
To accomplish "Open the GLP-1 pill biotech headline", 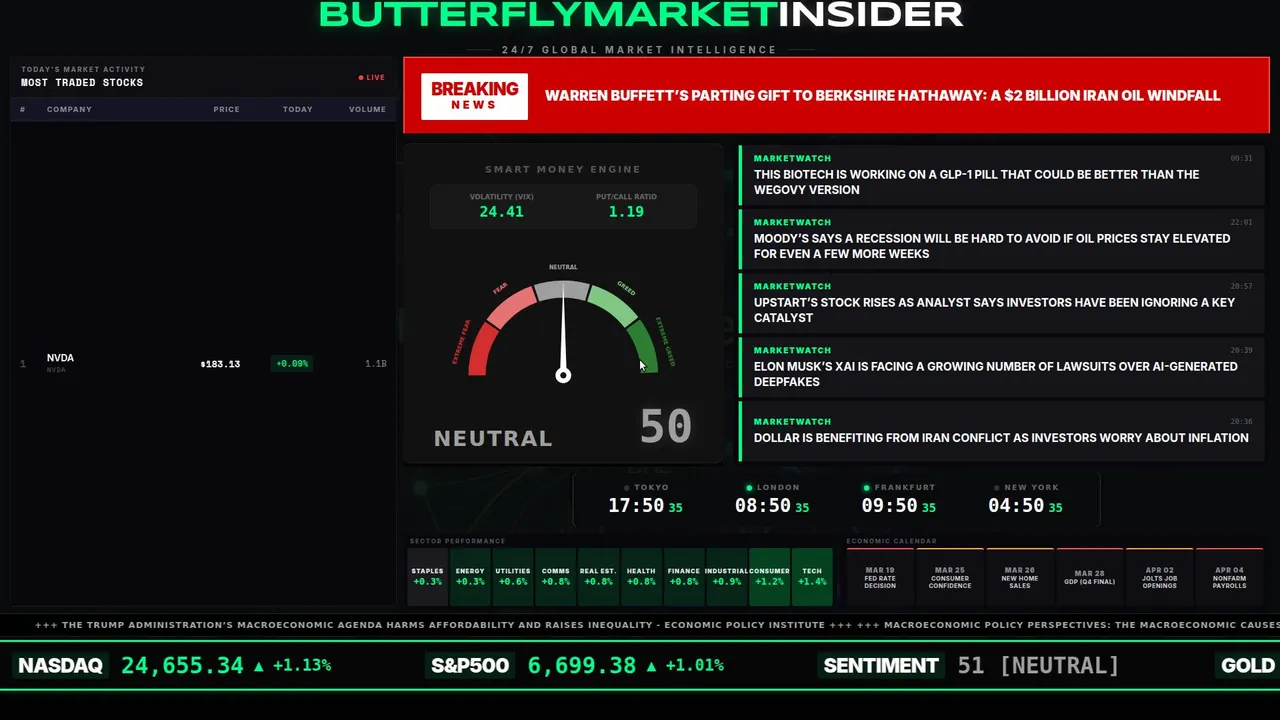I will (1002, 175).
